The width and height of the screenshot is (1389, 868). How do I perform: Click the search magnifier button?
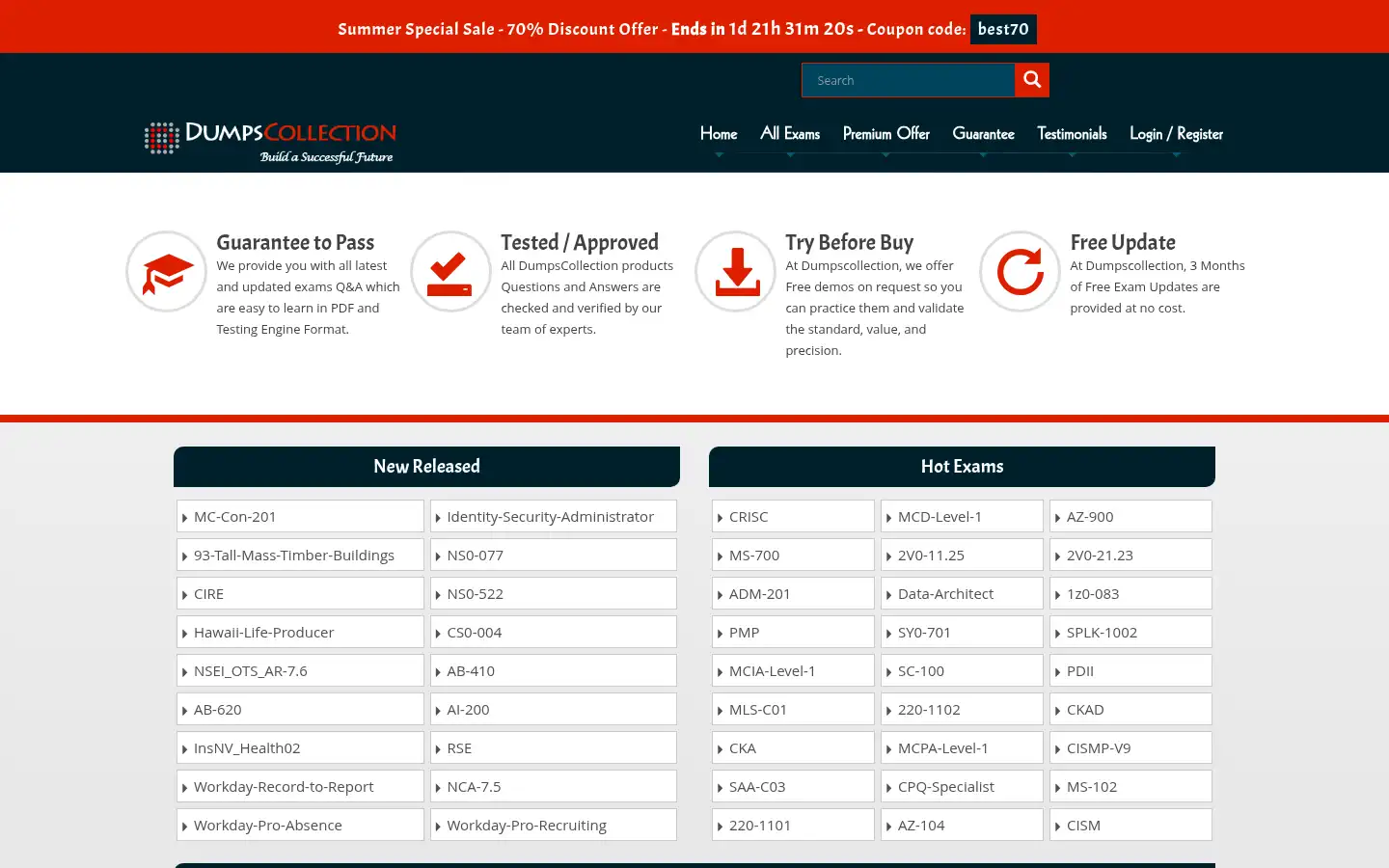1032,80
